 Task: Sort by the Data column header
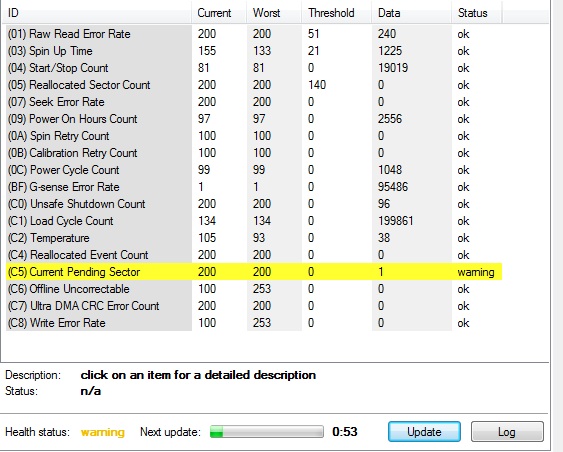click(411, 13)
